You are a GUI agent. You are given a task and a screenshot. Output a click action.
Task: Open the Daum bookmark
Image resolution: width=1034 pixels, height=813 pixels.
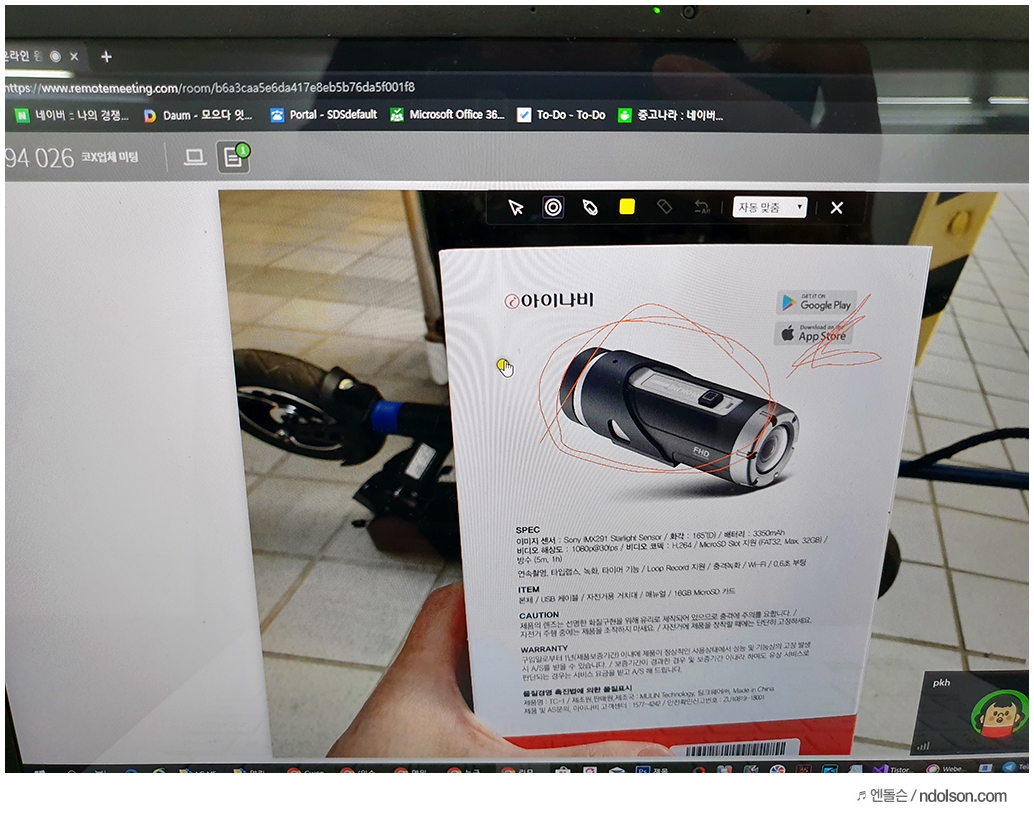pos(198,115)
